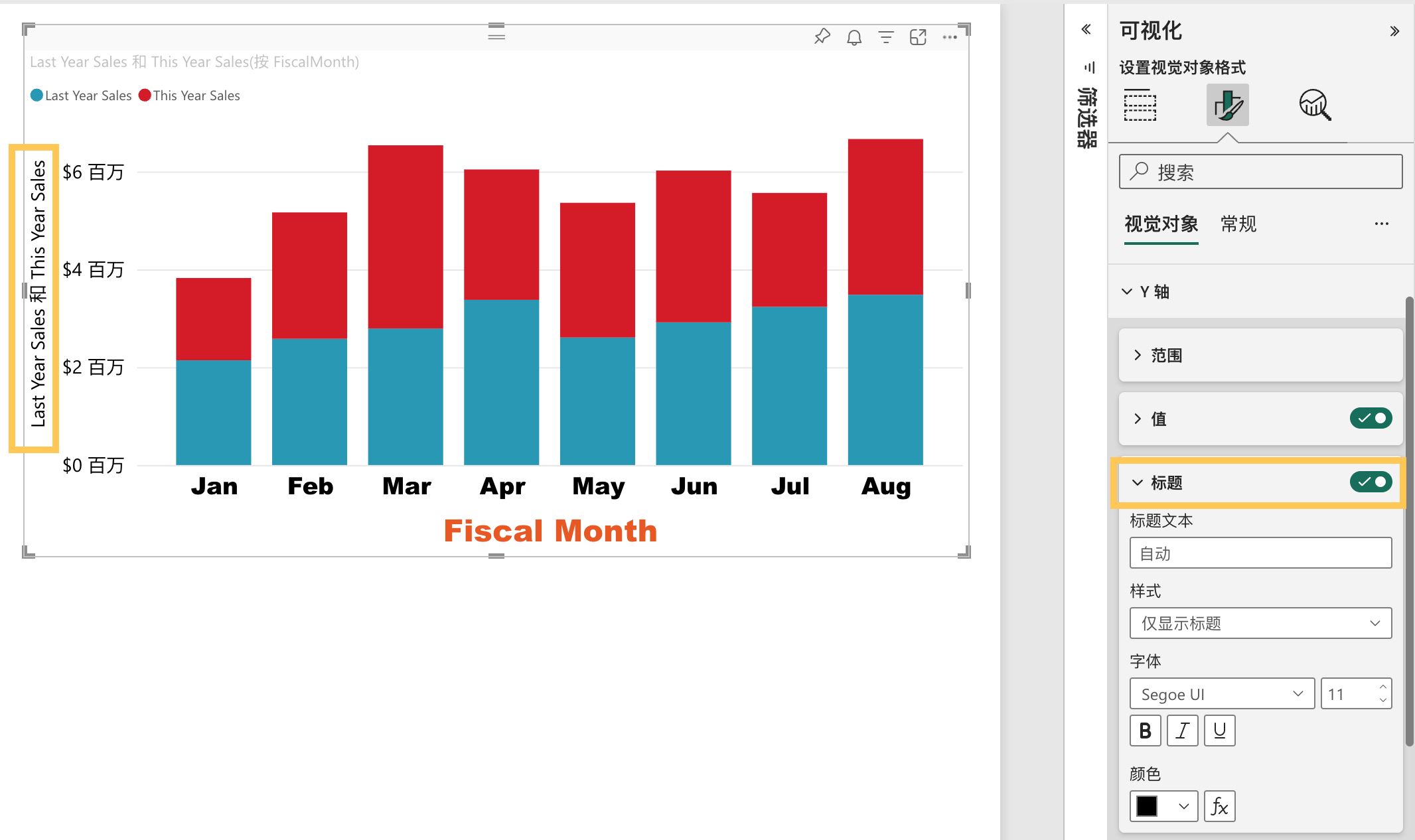Click the This Year Sales legend item
Image resolution: width=1415 pixels, height=840 pixels.
coord(190,96)
